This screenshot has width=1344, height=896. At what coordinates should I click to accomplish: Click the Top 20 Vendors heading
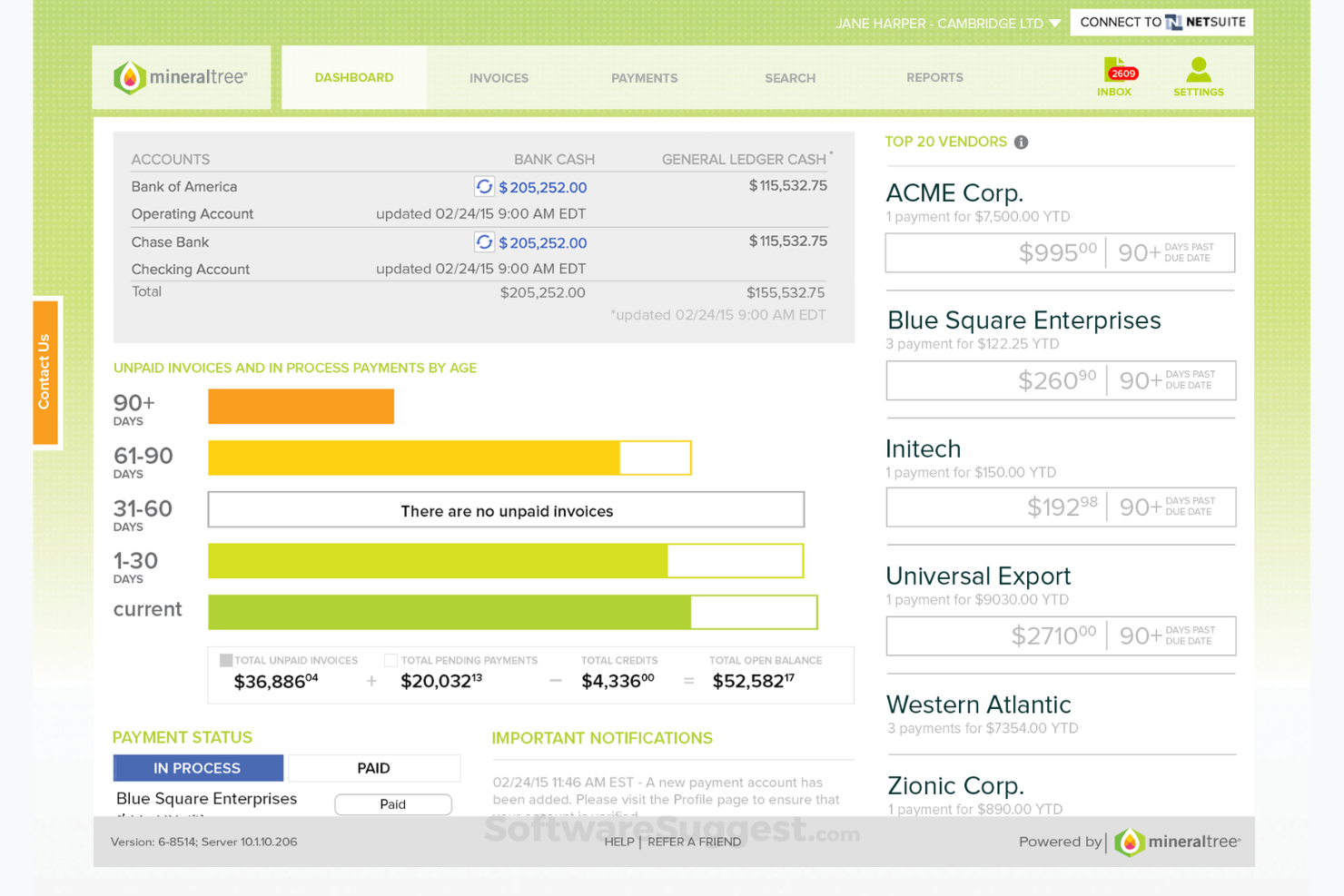click(x=945, y=143)
